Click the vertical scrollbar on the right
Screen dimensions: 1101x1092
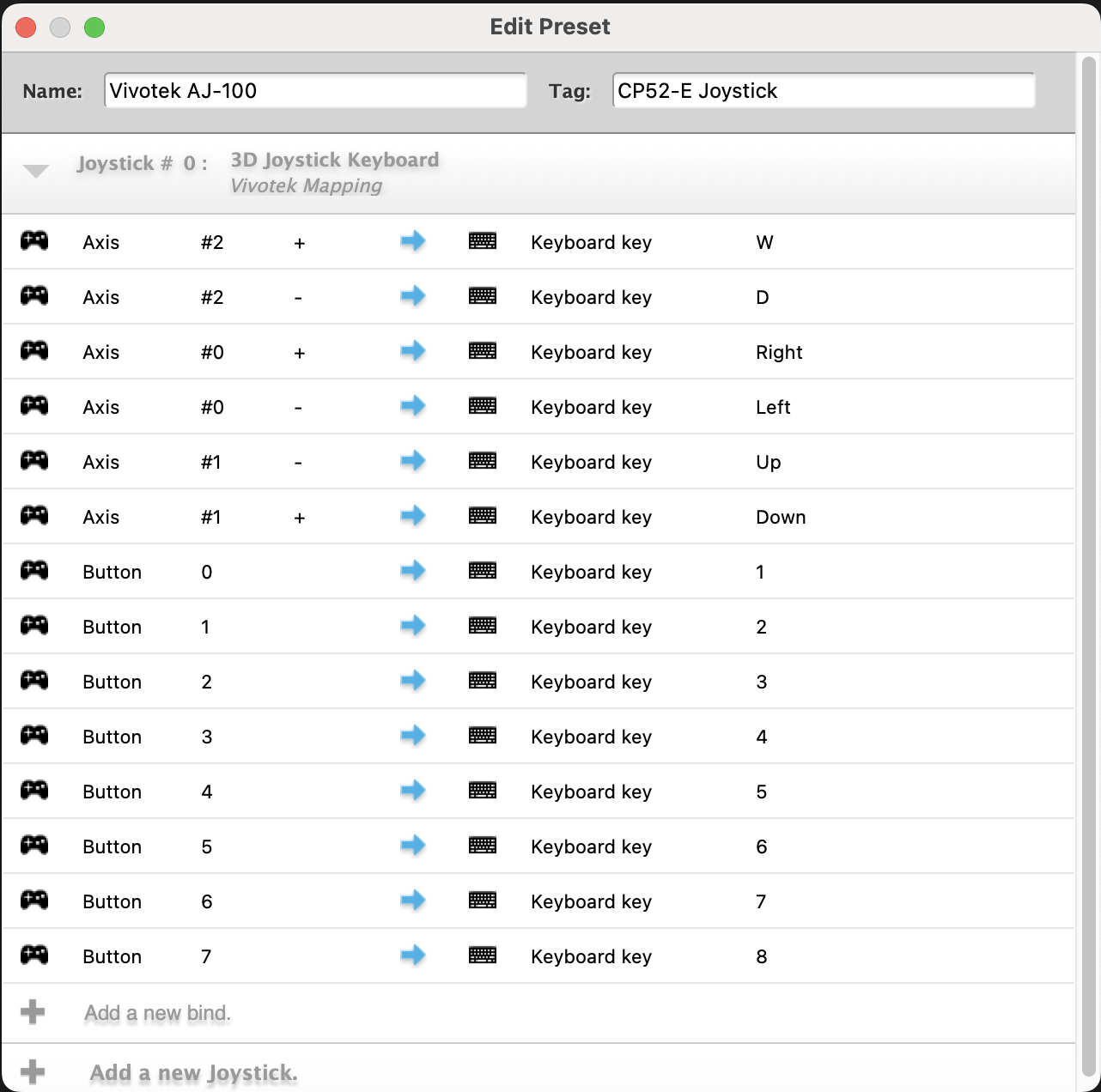[1088, 567]
